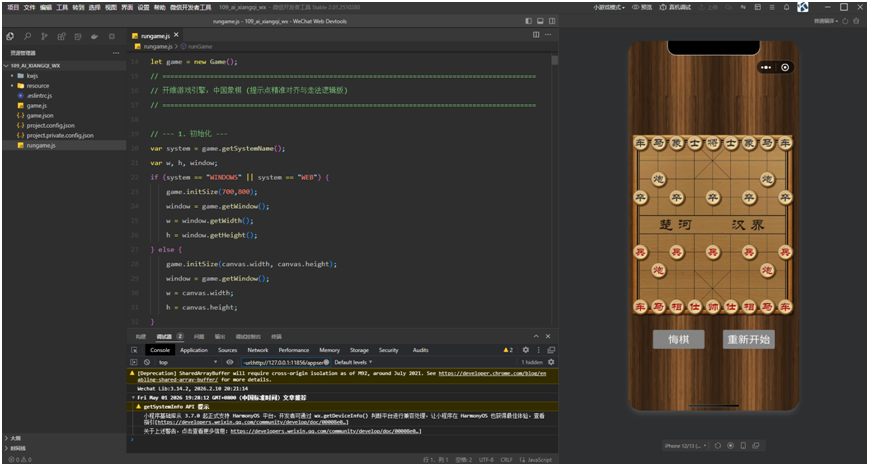Switch to the Sources devtools tab
This screenshot has height=466, width=869.
[x=227, y=350]
